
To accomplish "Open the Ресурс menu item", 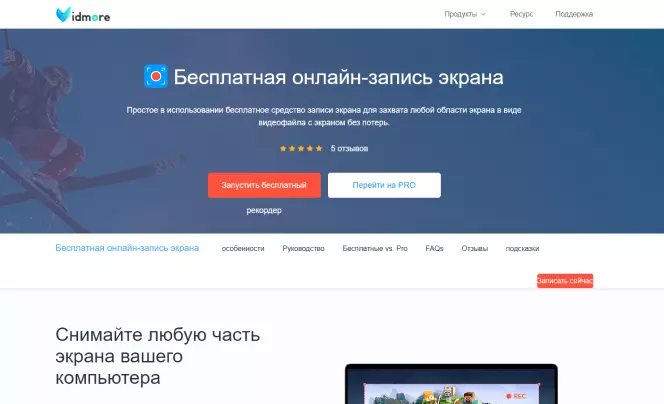I will [521, 14].
